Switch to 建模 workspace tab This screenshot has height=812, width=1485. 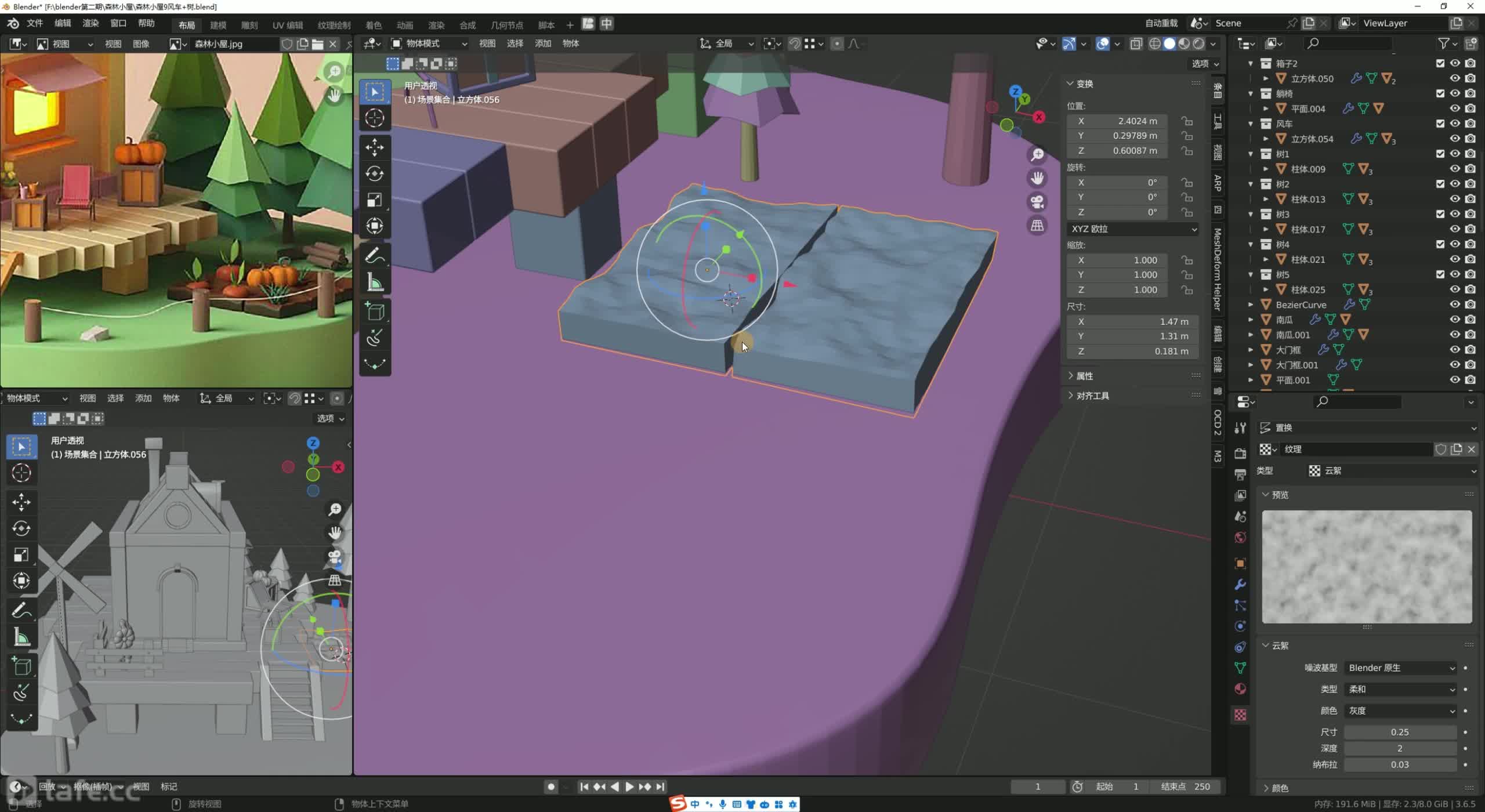(218, 25)
